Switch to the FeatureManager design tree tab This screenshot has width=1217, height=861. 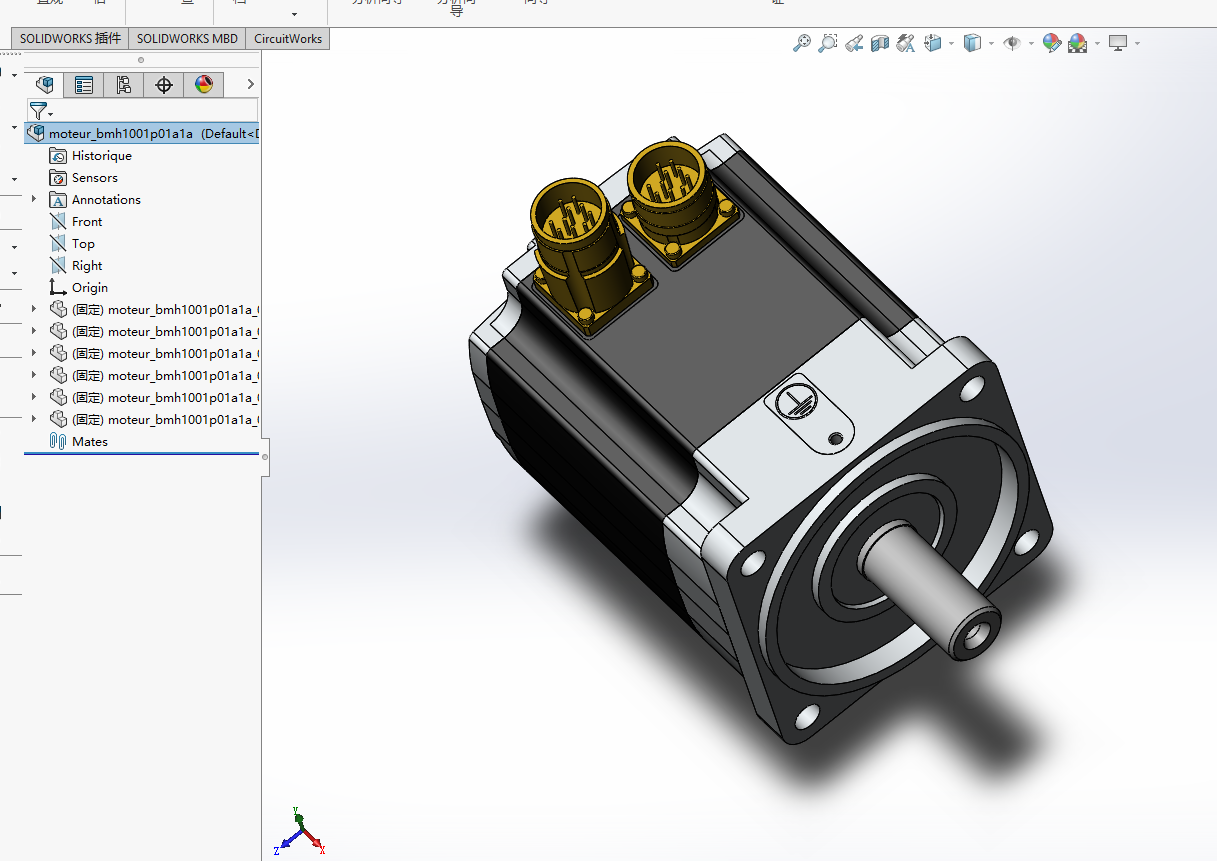tap(44, 85)
